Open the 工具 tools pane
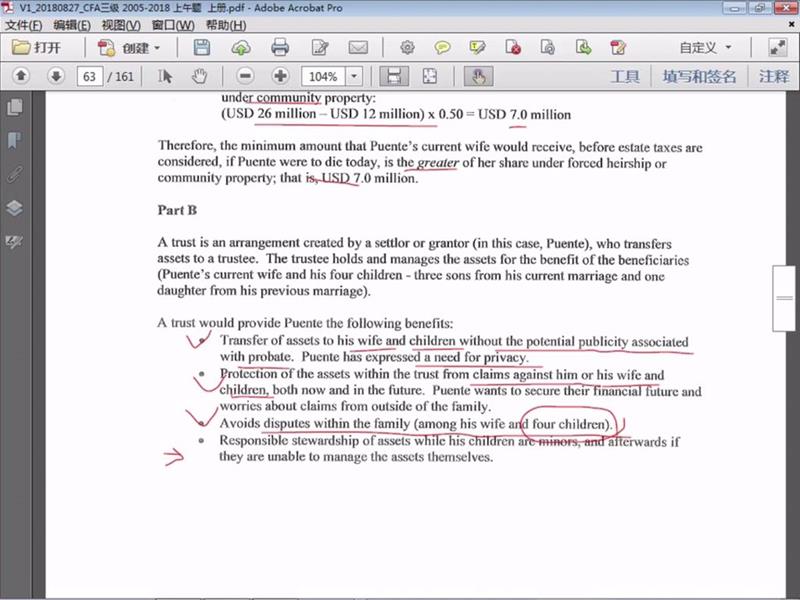The width and height of the screenshot is (800, 600). pyautogui.click(x=625, y=76)
